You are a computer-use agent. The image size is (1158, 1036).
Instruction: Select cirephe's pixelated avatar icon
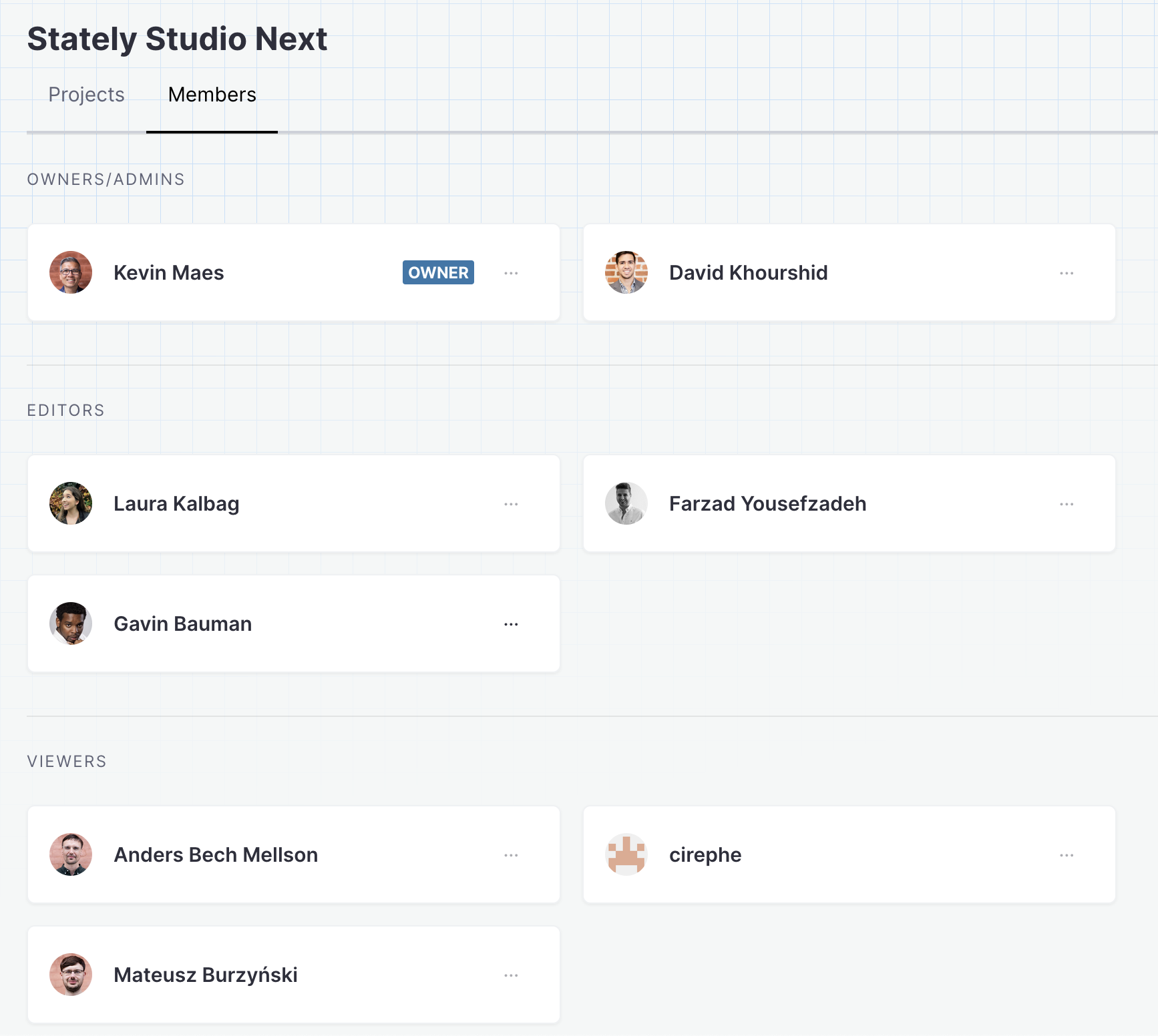point(626,854)
